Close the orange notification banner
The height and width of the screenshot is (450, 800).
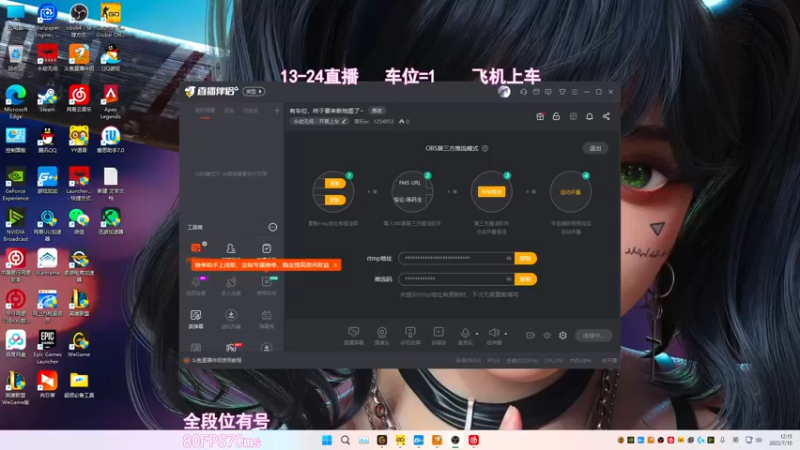[335, 265]
